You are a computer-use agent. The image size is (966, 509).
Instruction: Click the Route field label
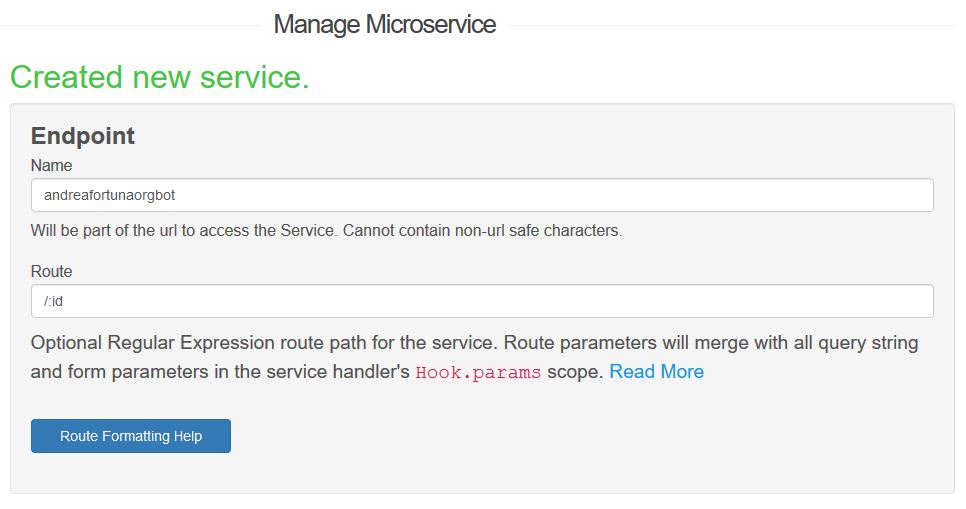coord(52,271)
